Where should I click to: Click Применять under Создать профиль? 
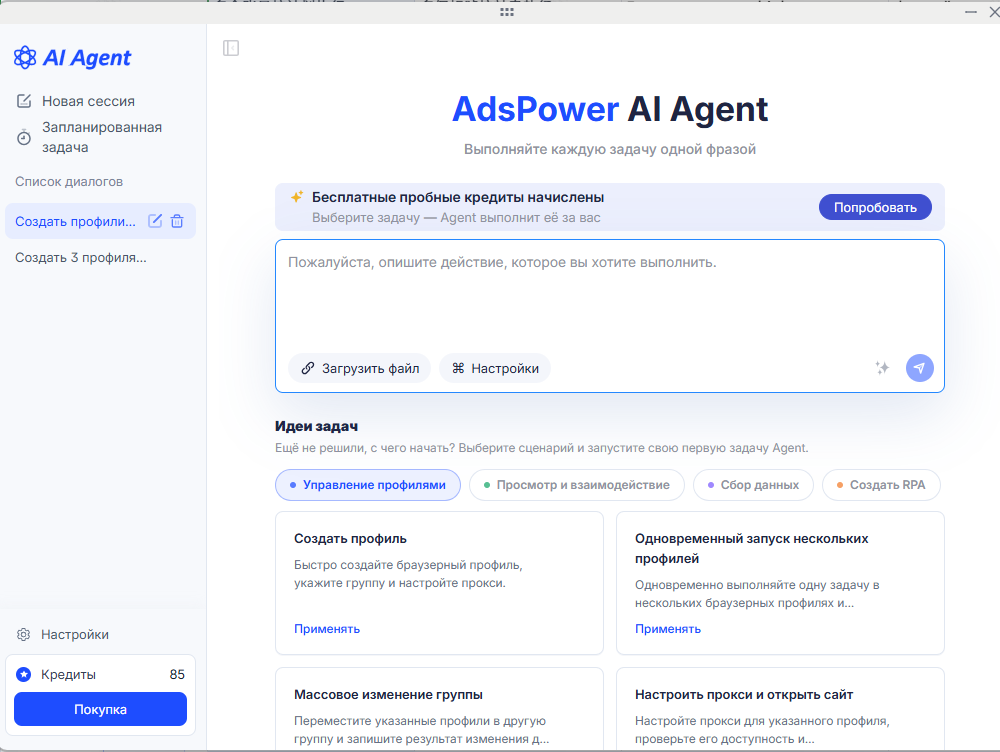click(x=327, y=629)
